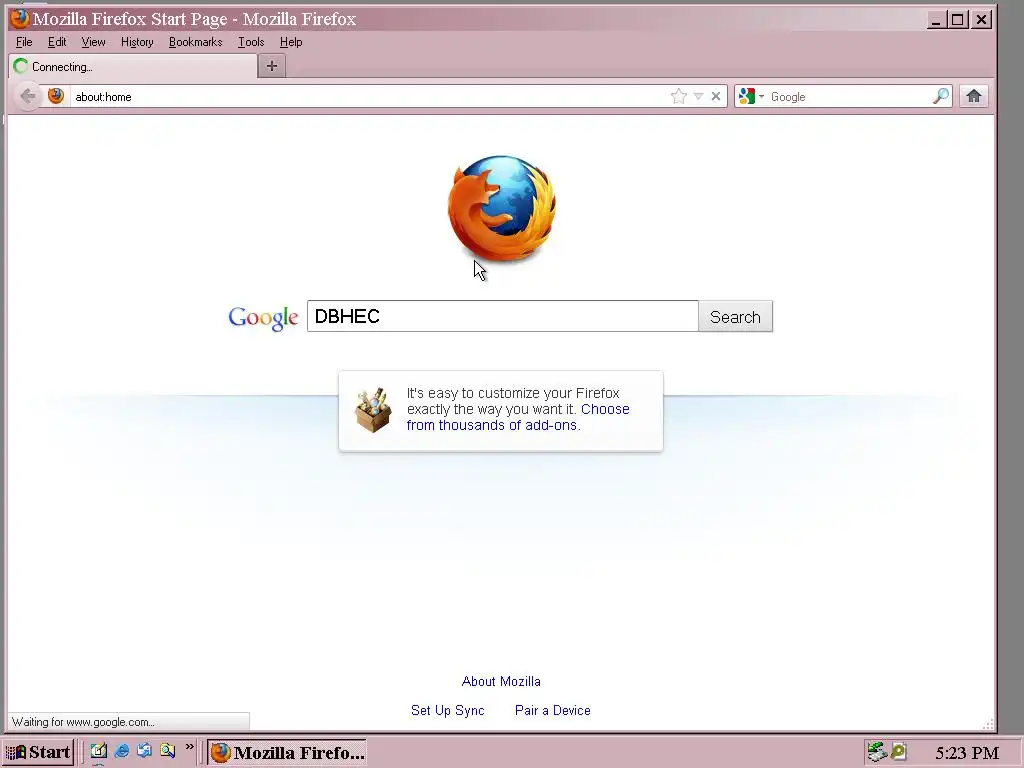The width and height of the screenshot is (1024, 768).
Task: Click the window resize grip corner
Action: tap(988, 724)
